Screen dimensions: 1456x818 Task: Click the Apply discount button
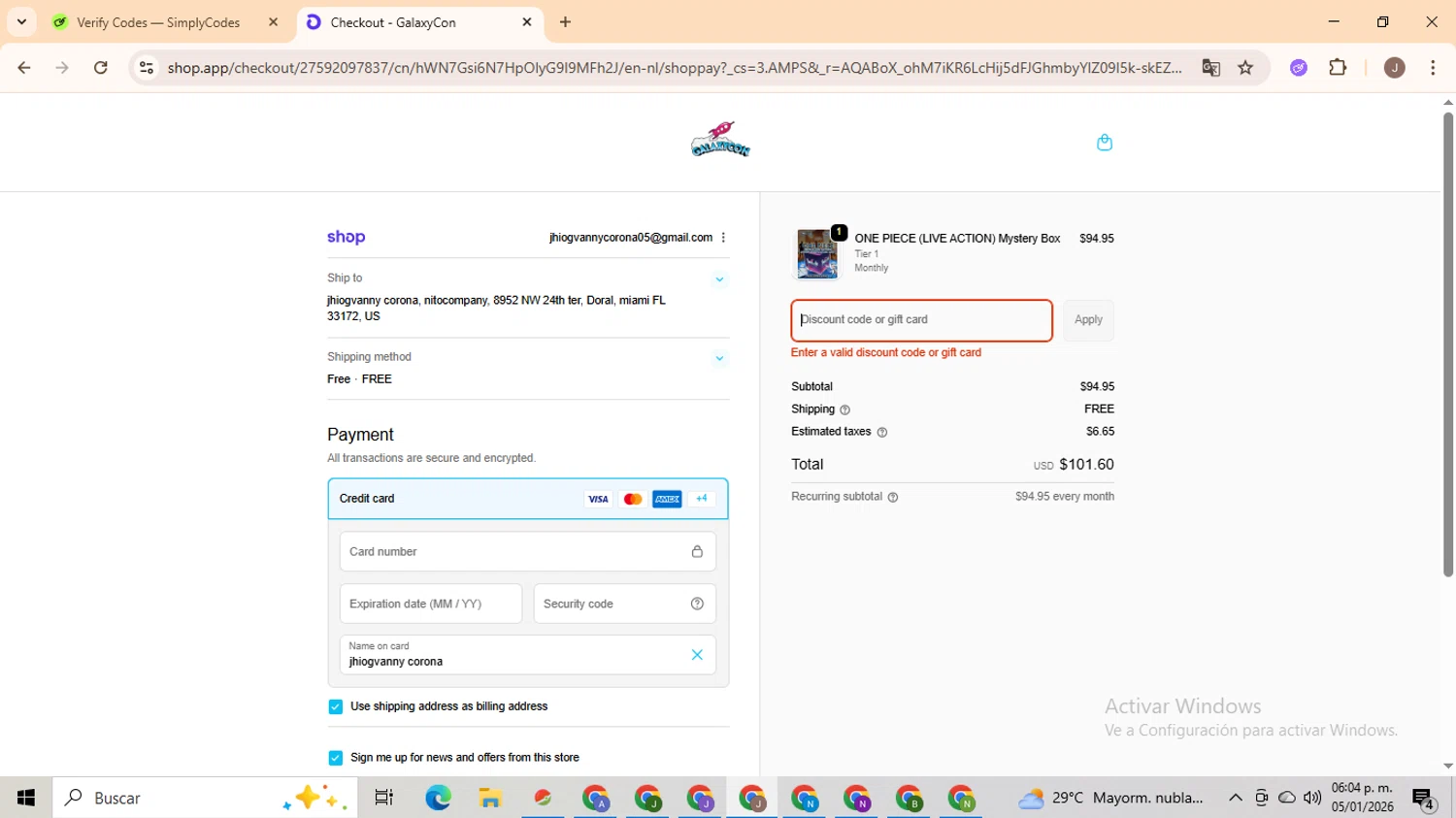pyautogui.click(x=1088, y=320)
